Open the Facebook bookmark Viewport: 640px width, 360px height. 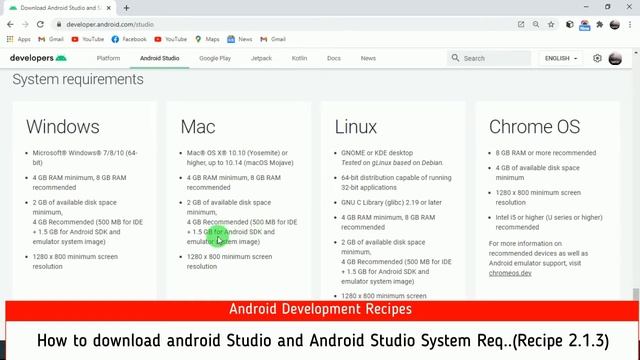(129, 39)
